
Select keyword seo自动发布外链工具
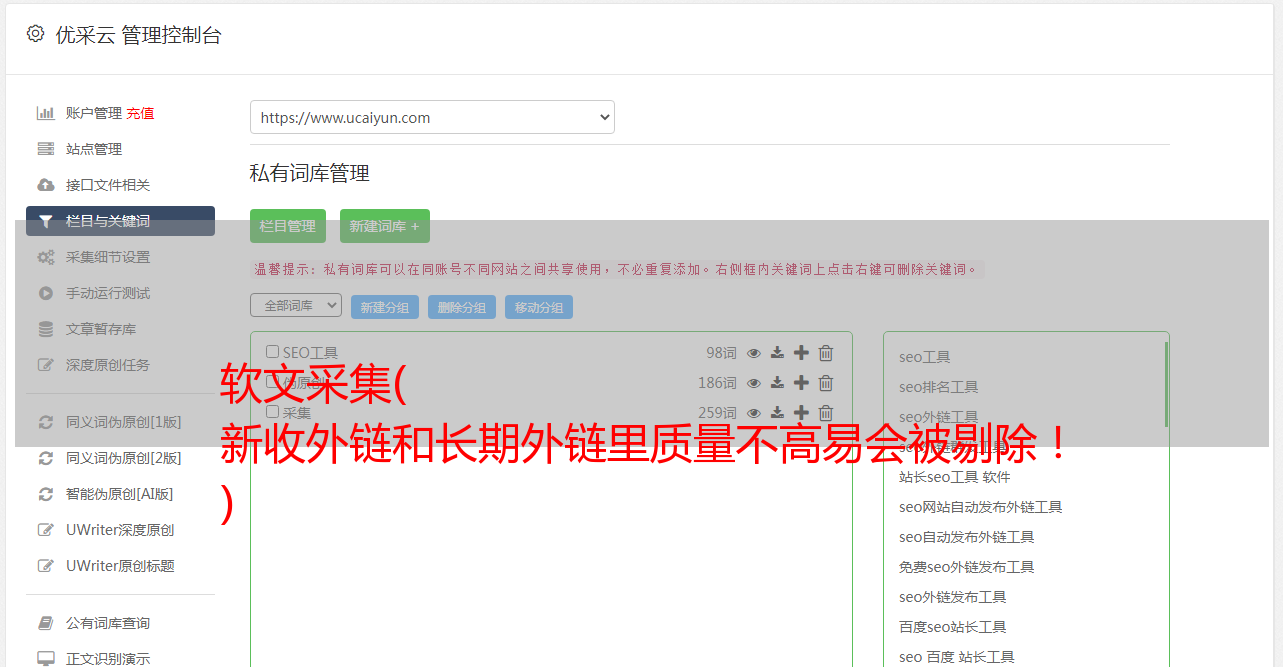[967, 537]
